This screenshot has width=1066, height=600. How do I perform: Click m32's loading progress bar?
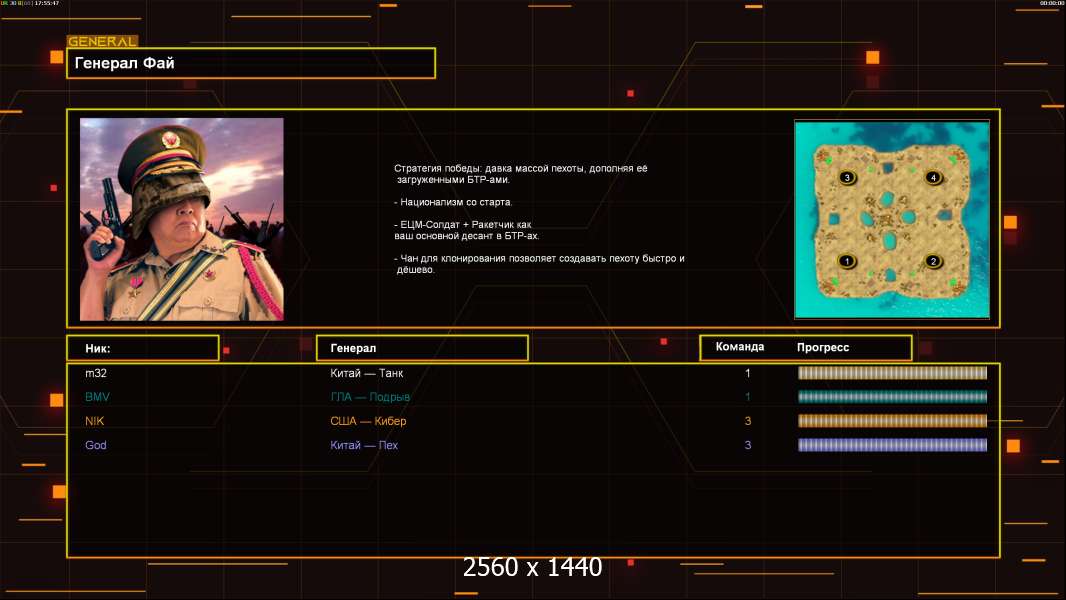892,372
